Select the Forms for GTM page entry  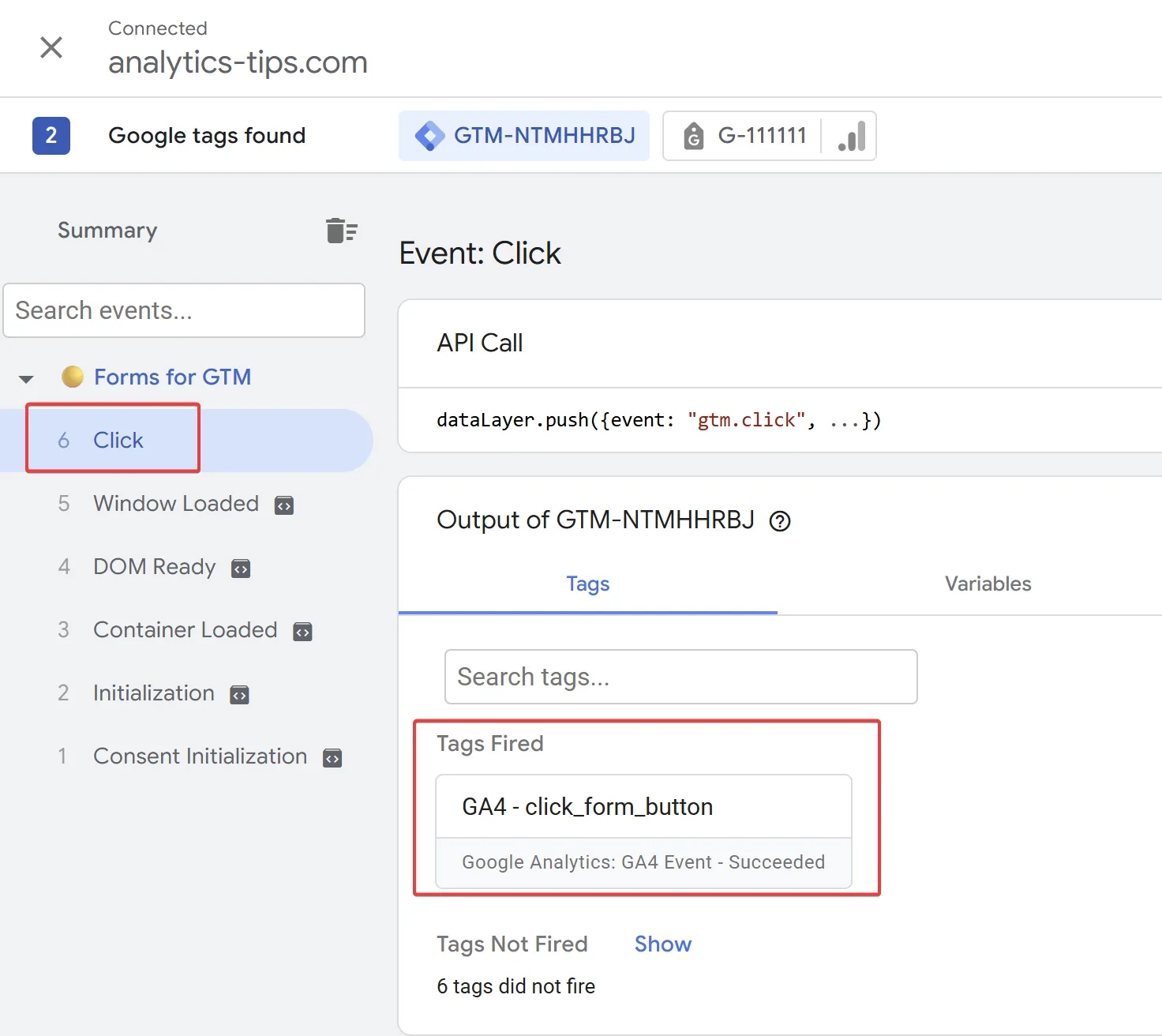pos(172,377)
